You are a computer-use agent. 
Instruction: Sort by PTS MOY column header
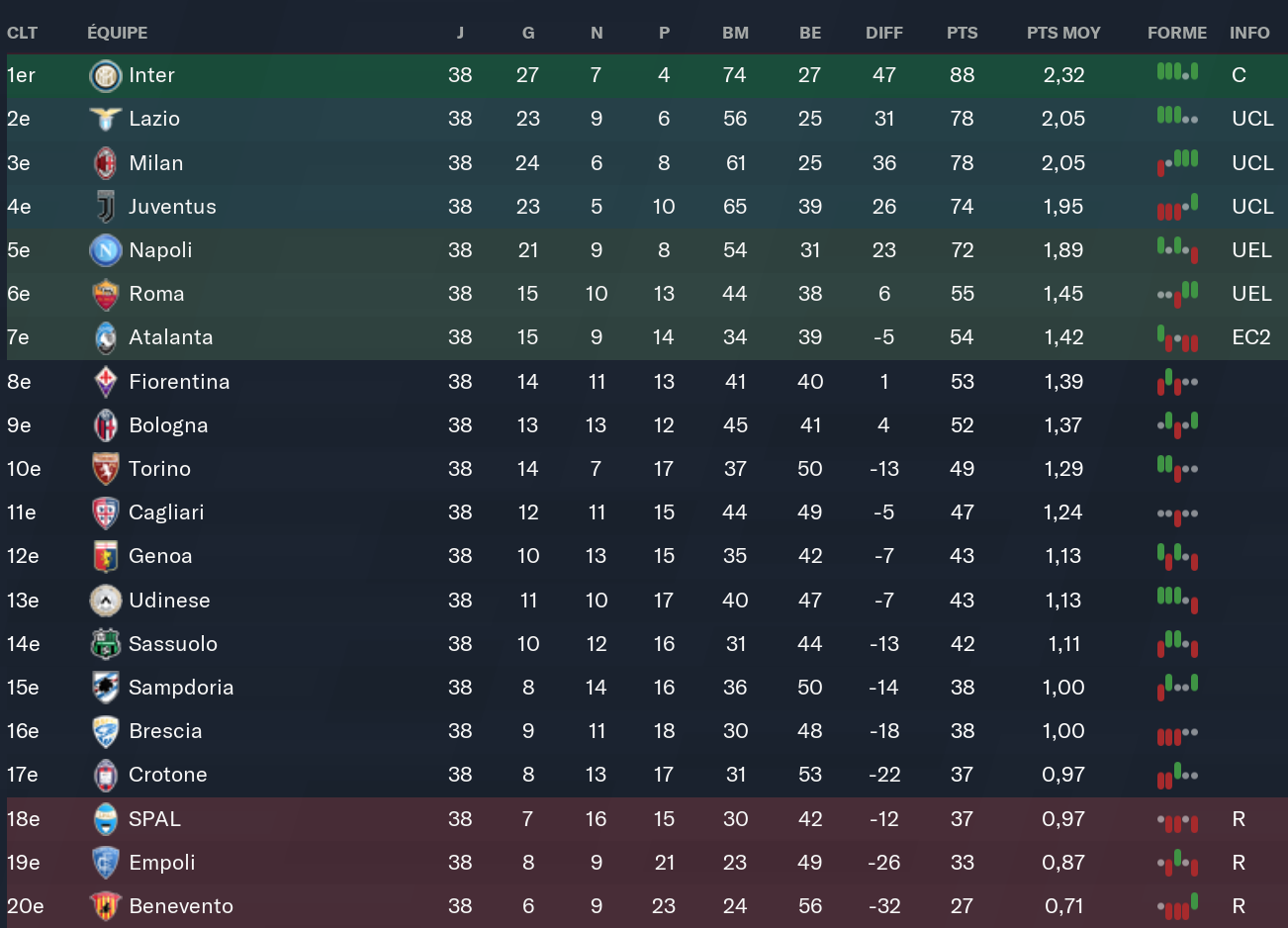tap(1063, 33)
